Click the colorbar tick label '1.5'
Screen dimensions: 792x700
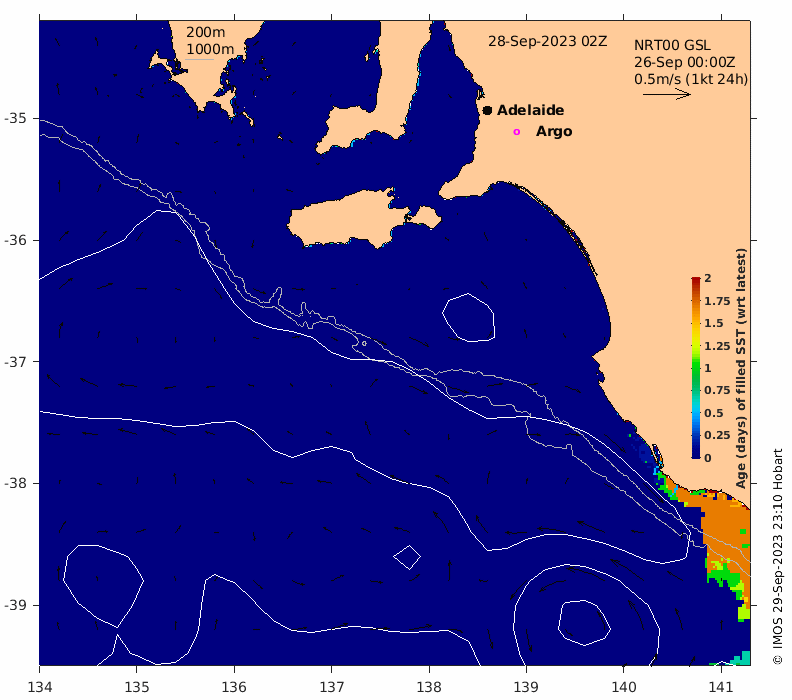tap(714, 323)
